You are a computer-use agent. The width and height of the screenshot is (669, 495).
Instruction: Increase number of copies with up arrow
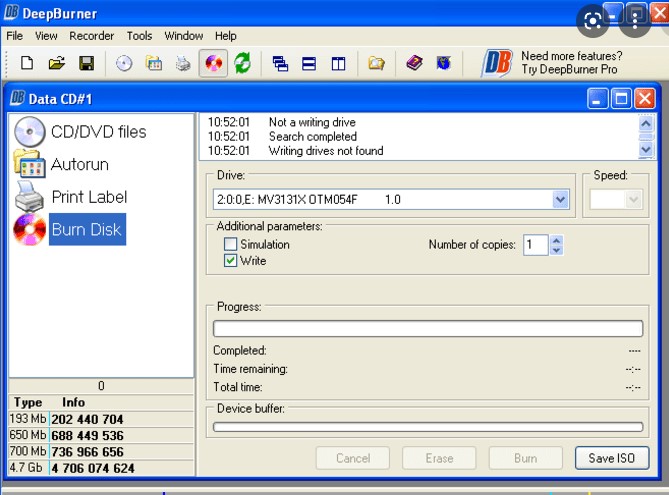coord(556,241)
